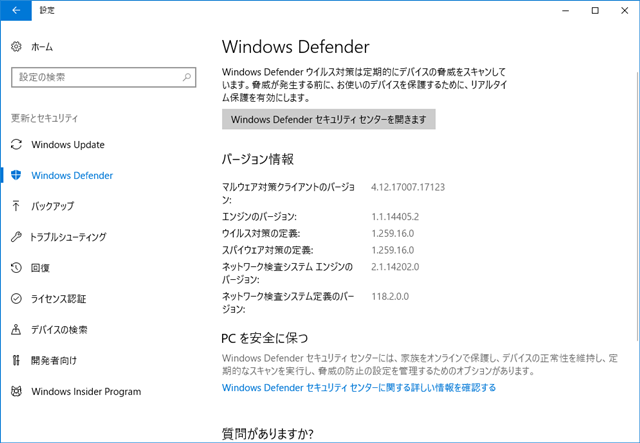Click the network engine version 2.1.14202.0
Screen dimensions: 640x443
click(x=395, y=267)
